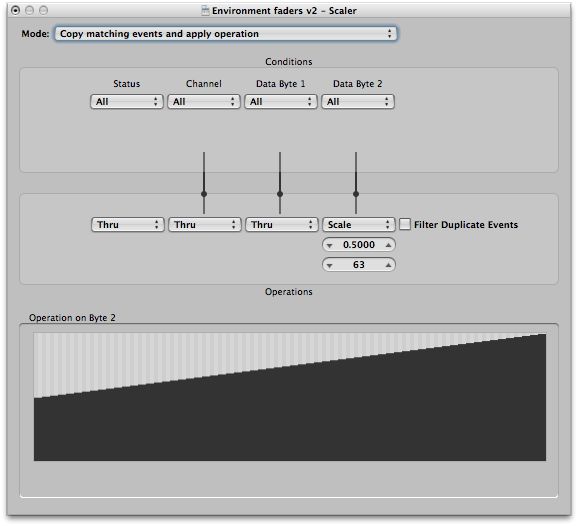
Task: Open the Scale operation dropdown
Action: pos(359,224)
